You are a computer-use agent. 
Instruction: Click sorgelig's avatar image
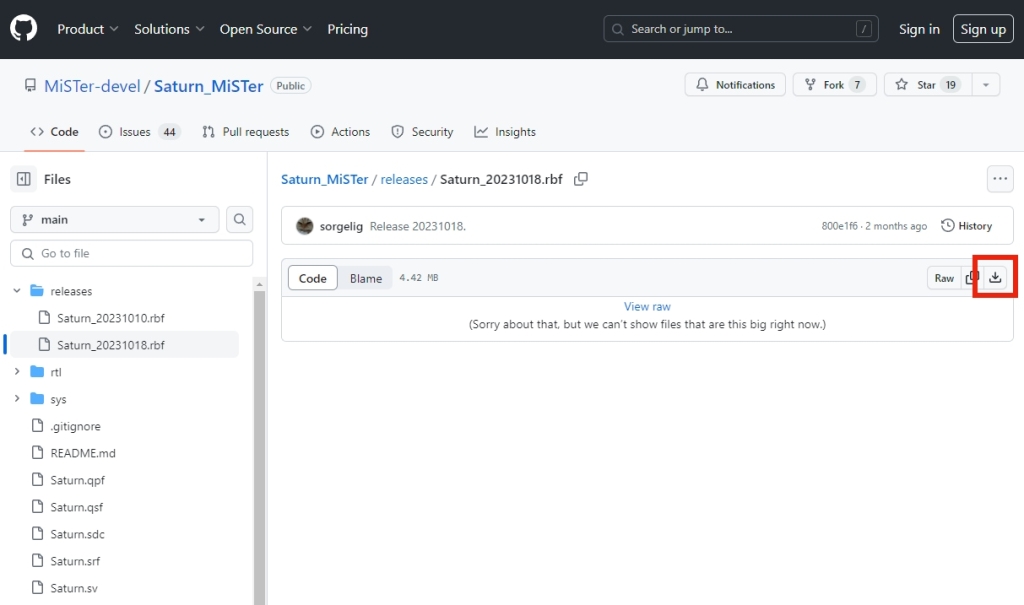point(305,226)
